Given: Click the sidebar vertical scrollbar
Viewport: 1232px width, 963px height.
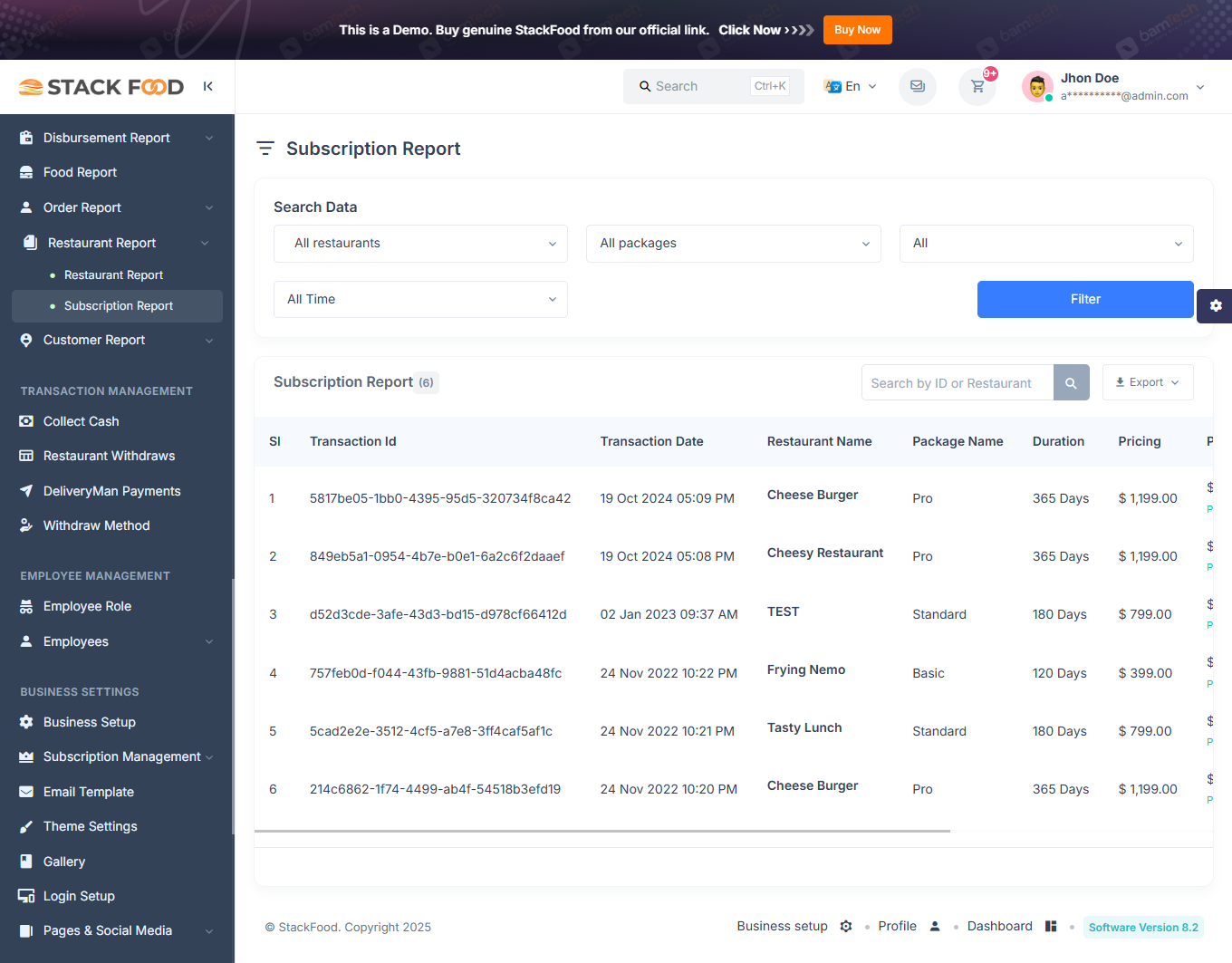Looking at the screenshot, I should point(233,707).
